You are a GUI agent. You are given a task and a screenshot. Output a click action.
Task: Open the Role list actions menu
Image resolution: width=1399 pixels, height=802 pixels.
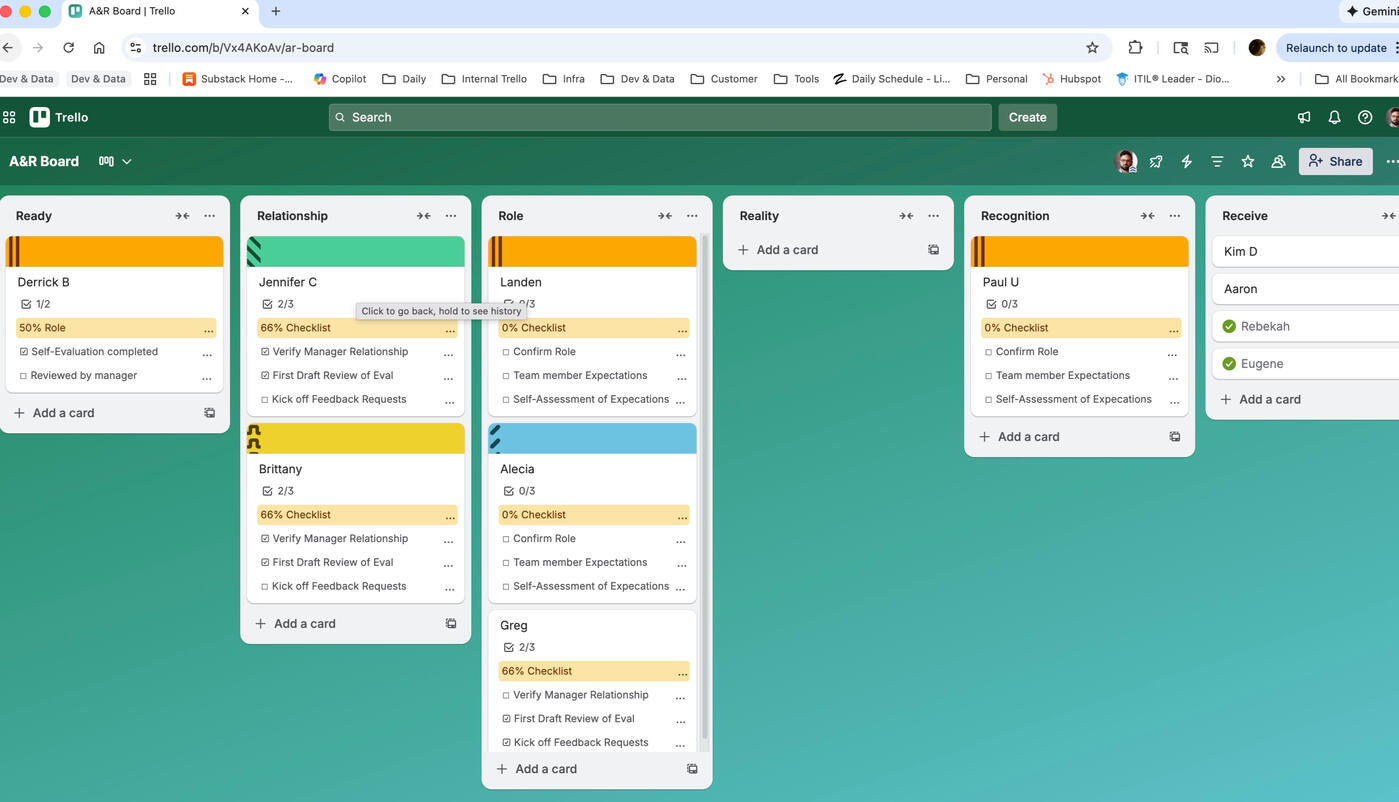click(692, 215)
